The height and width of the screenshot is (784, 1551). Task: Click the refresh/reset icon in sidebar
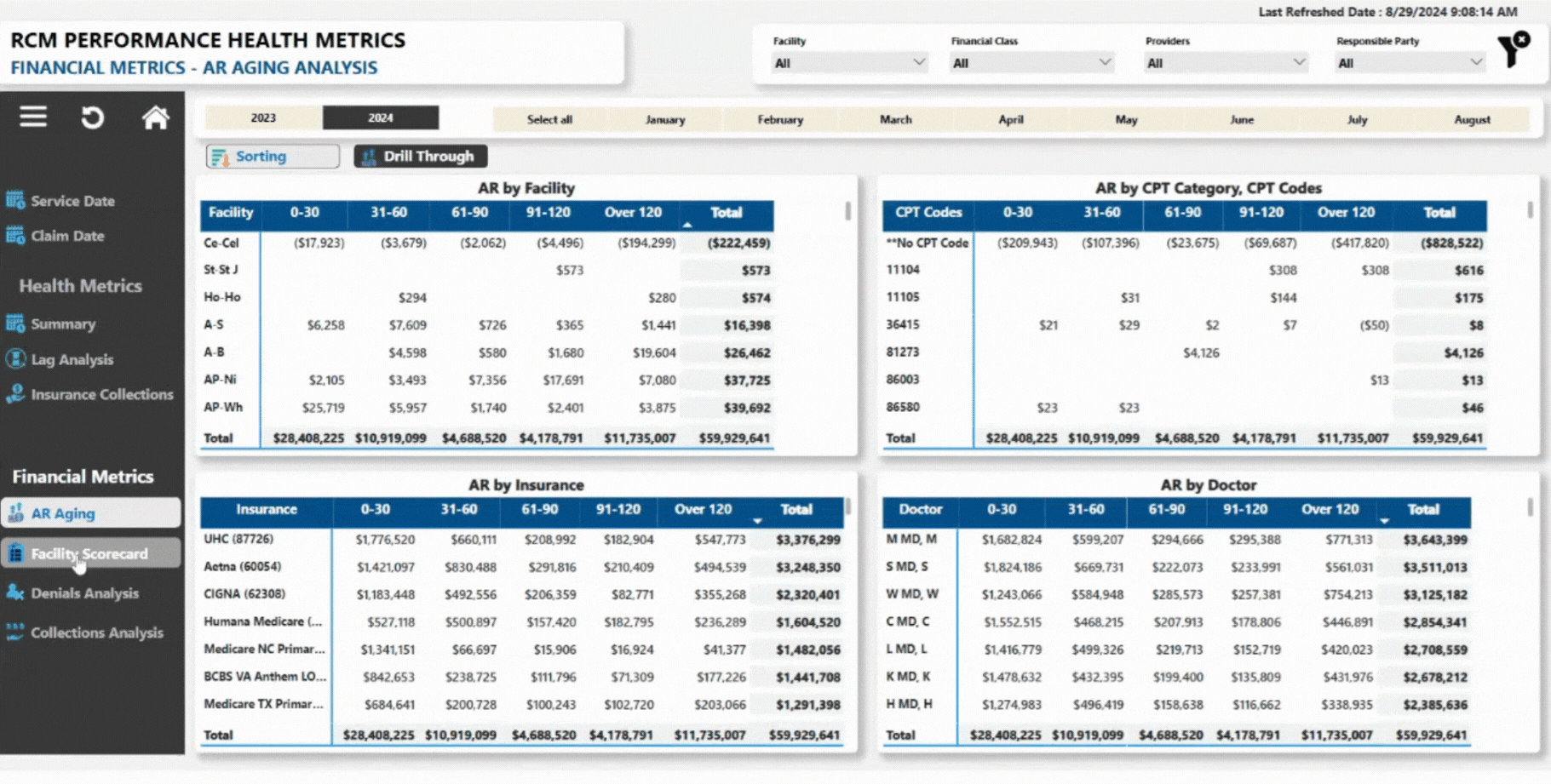(x=93, y=117)
